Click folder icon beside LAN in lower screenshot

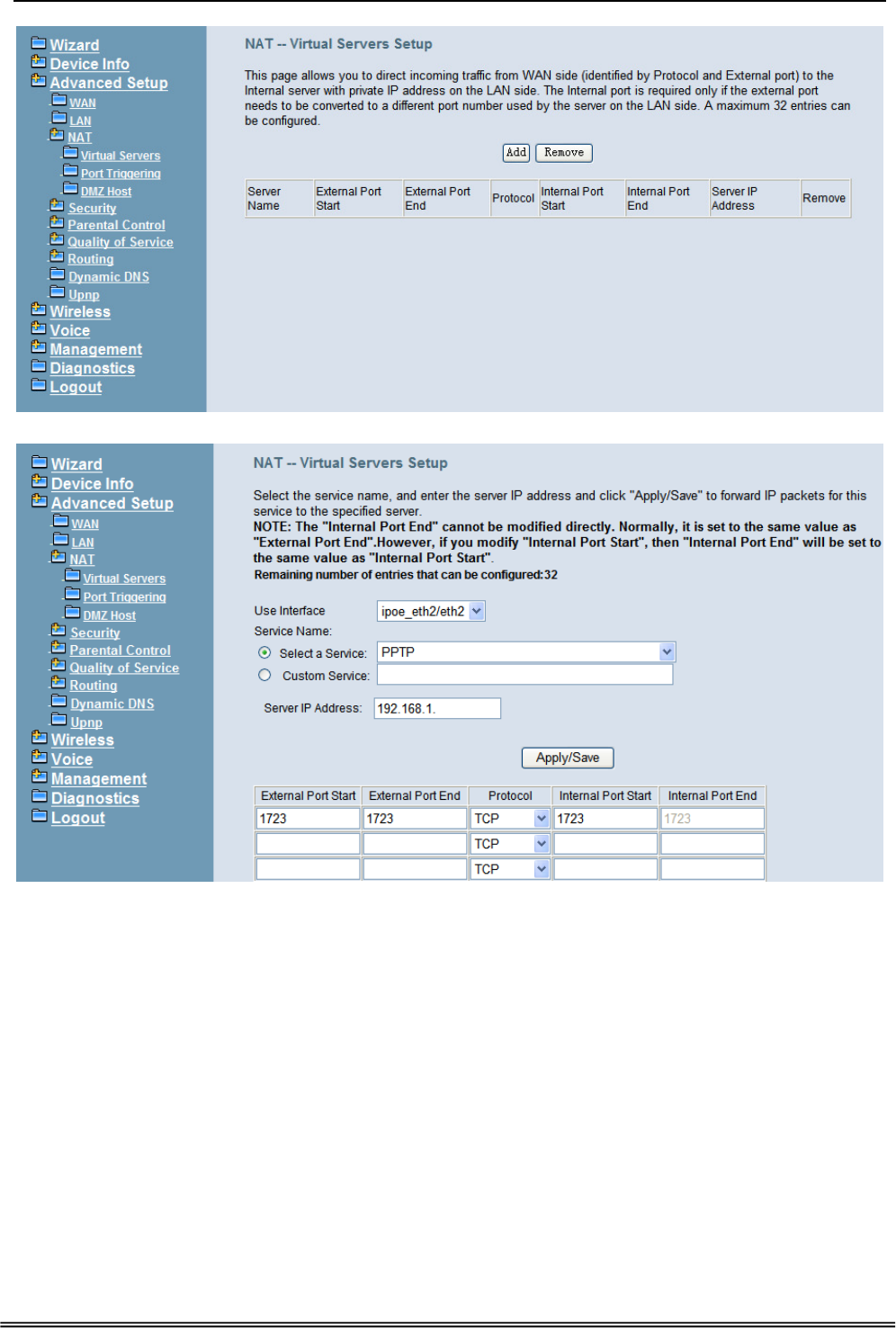(x=61, y=540)
